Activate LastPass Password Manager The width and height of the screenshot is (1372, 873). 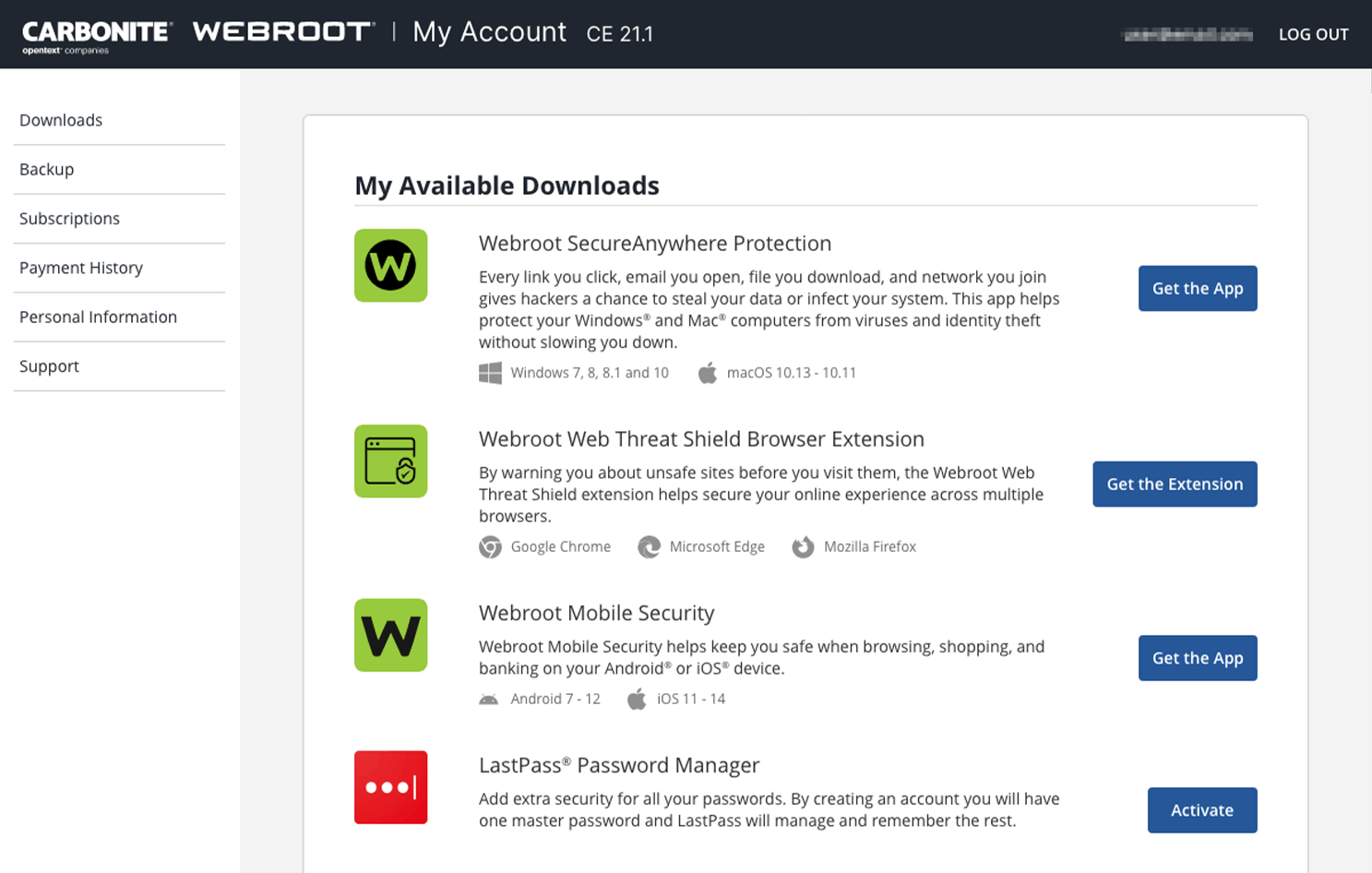(x=1202, y=810)
